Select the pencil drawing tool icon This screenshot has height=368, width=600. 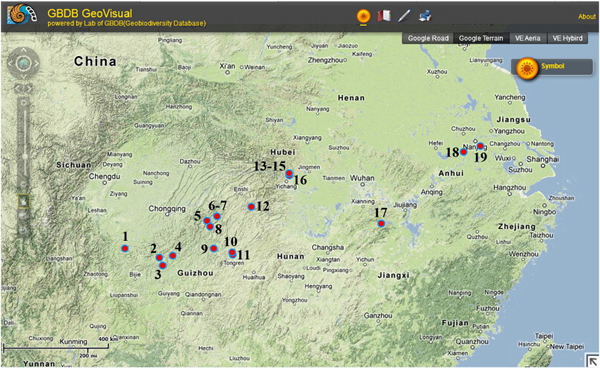click(404, 16)
